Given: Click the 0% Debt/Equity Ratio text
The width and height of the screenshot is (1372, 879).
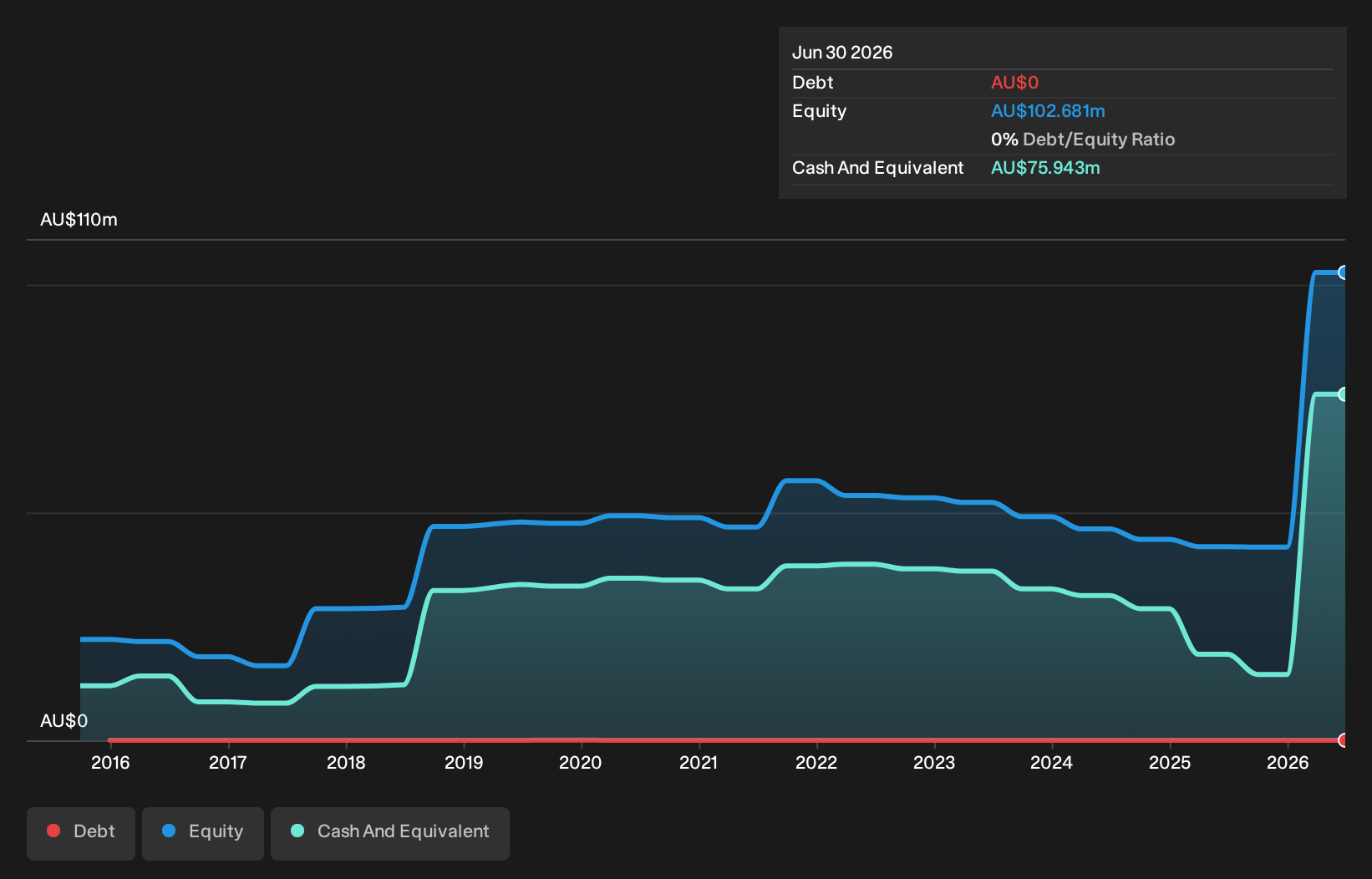Looking at the screenshot, I should (x=1083, y=140).
